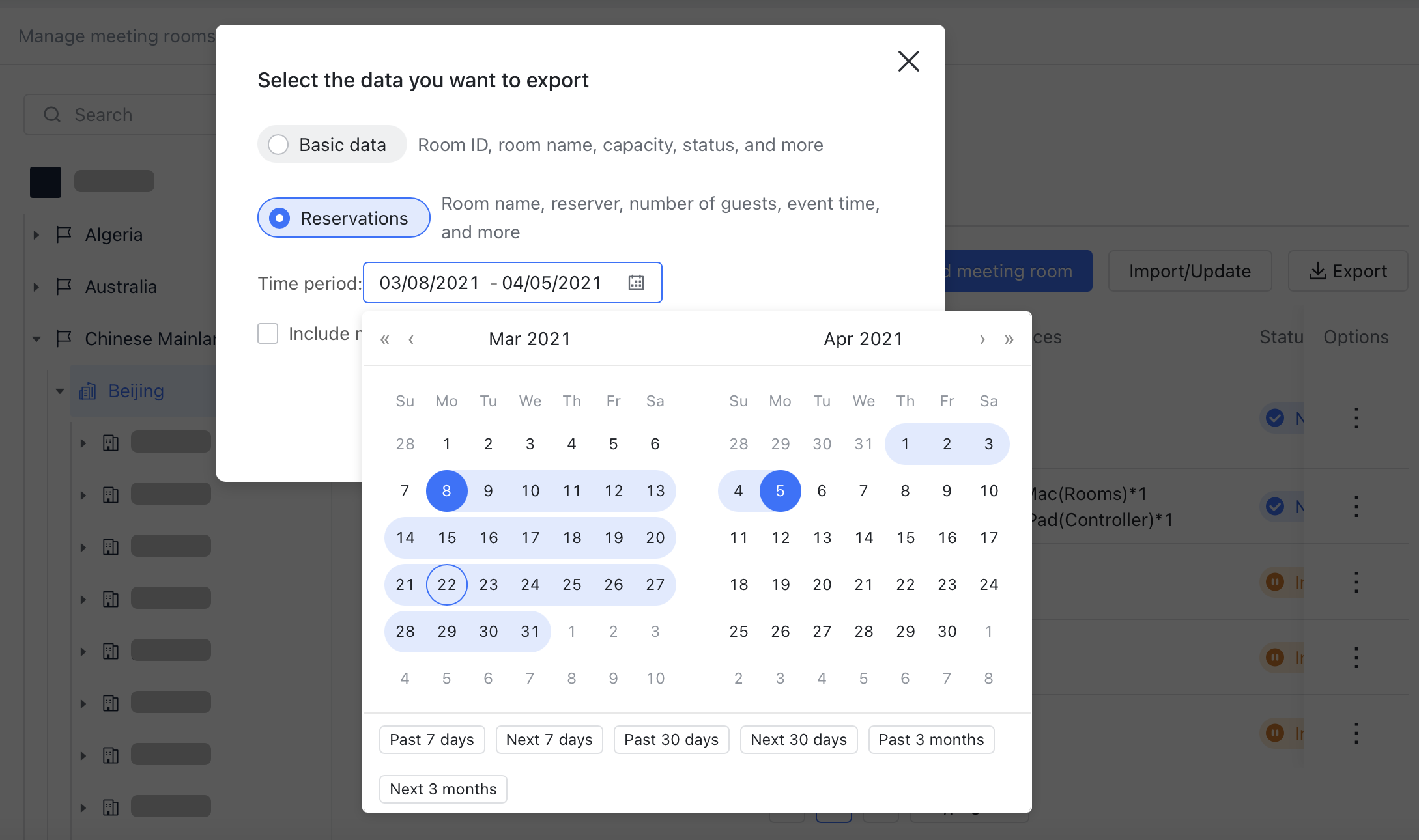Select the Basic data radio option
Viewport: 1419px width, 840px height.
[x=279, y=145]
